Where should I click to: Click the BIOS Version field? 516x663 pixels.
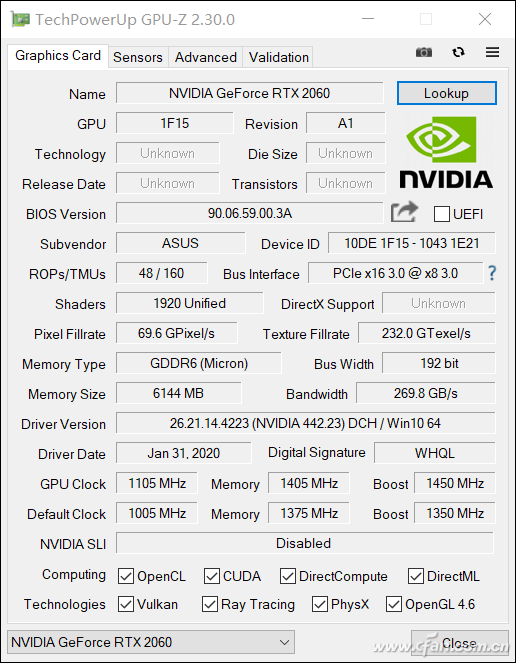pos(250,213)
